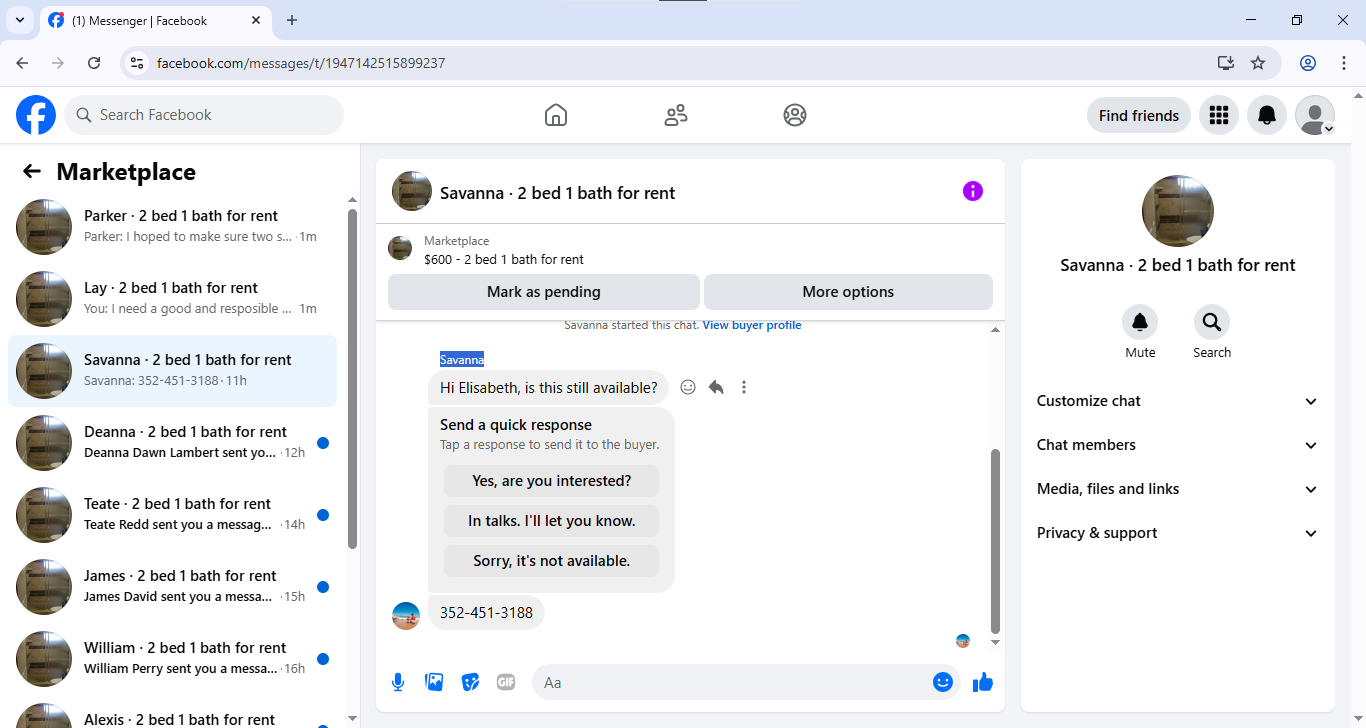The height and width of the screenshot is (728, 1366).
Task: Open Chrome three-dot menu
Action: (1344, 63)
